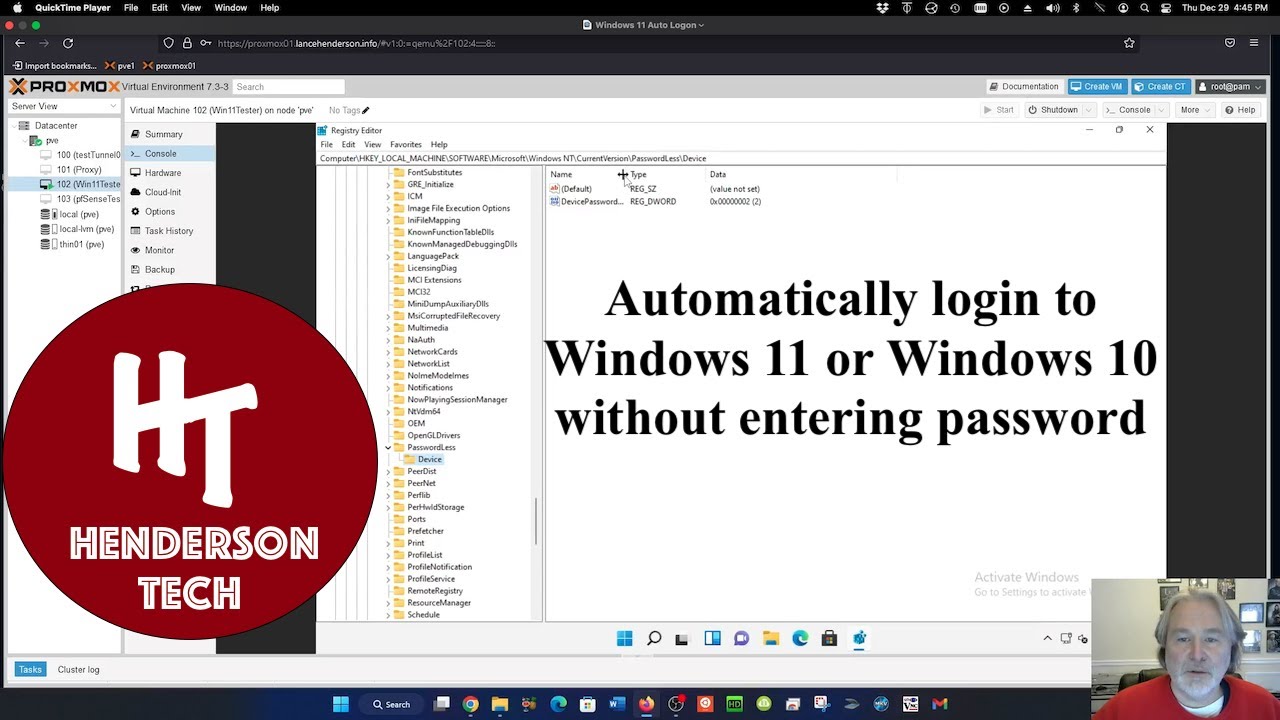Open Favorites menu in Registry Editor
Viewport: 1280px width, 720px height.
[406, 145]
